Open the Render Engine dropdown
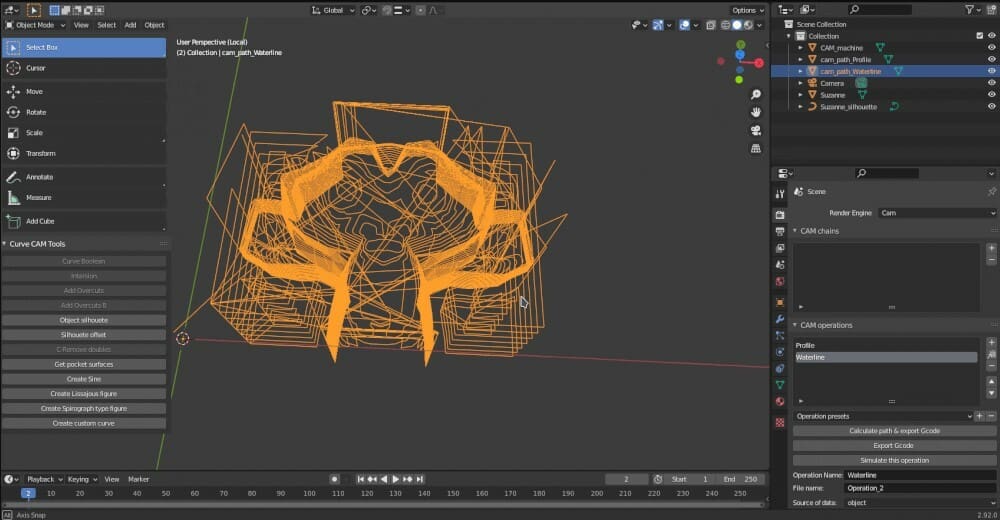The height and width of the screenshot is (520, 1000). point(937,213)
